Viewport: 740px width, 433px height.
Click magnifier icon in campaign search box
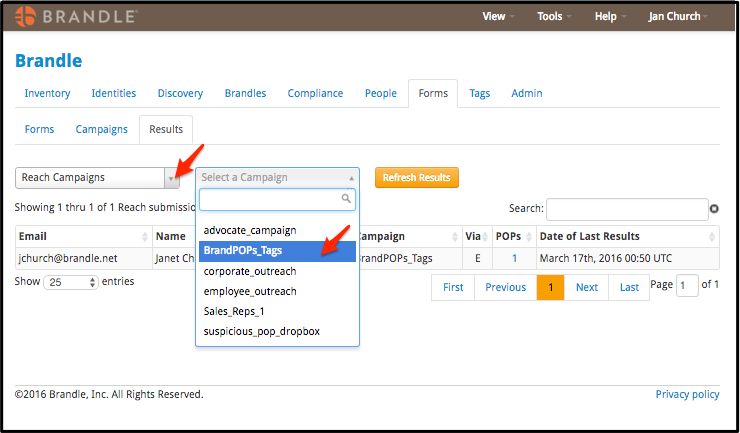(347, 200)
